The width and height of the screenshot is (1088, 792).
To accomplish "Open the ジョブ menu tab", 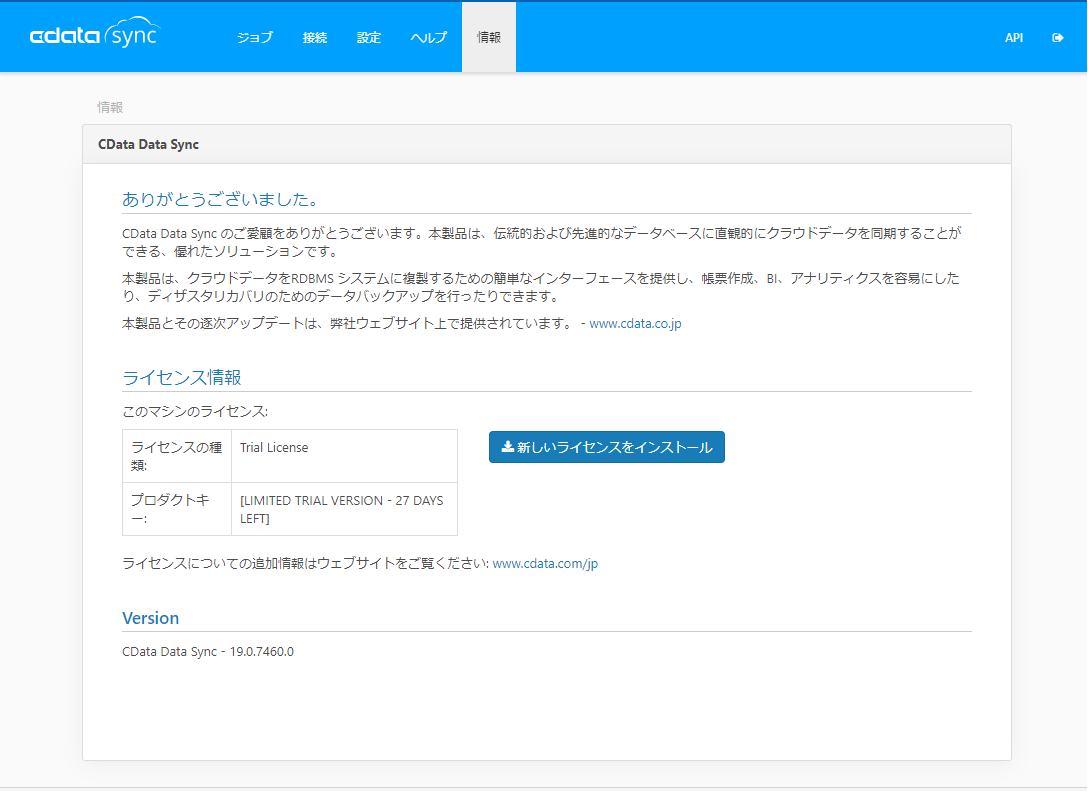I will click(x=254, y=38).
